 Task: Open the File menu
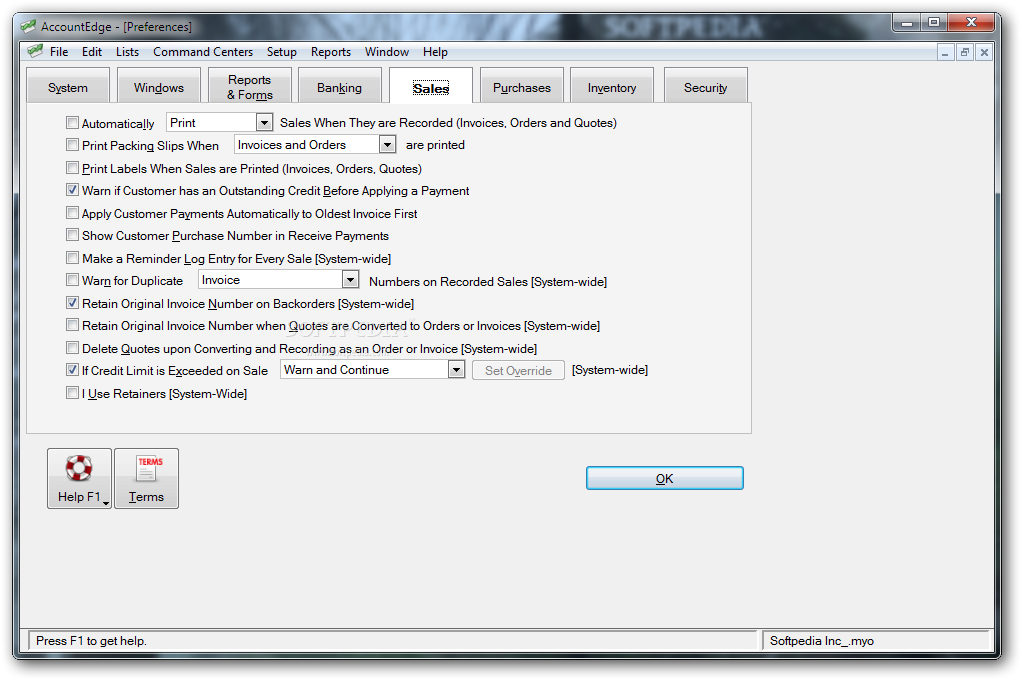(59, 52)
